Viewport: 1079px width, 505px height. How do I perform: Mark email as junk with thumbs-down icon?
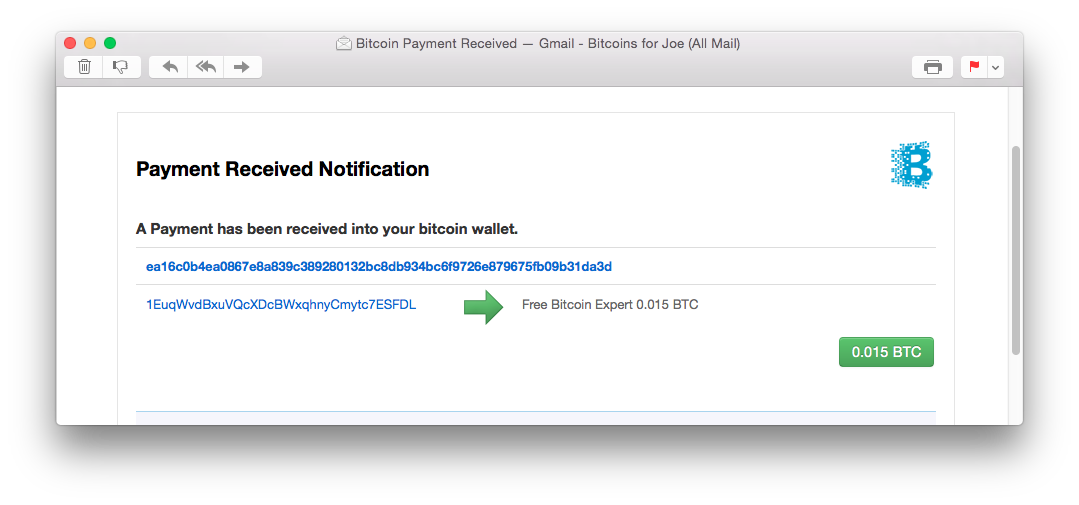click(x=121, y=67)
